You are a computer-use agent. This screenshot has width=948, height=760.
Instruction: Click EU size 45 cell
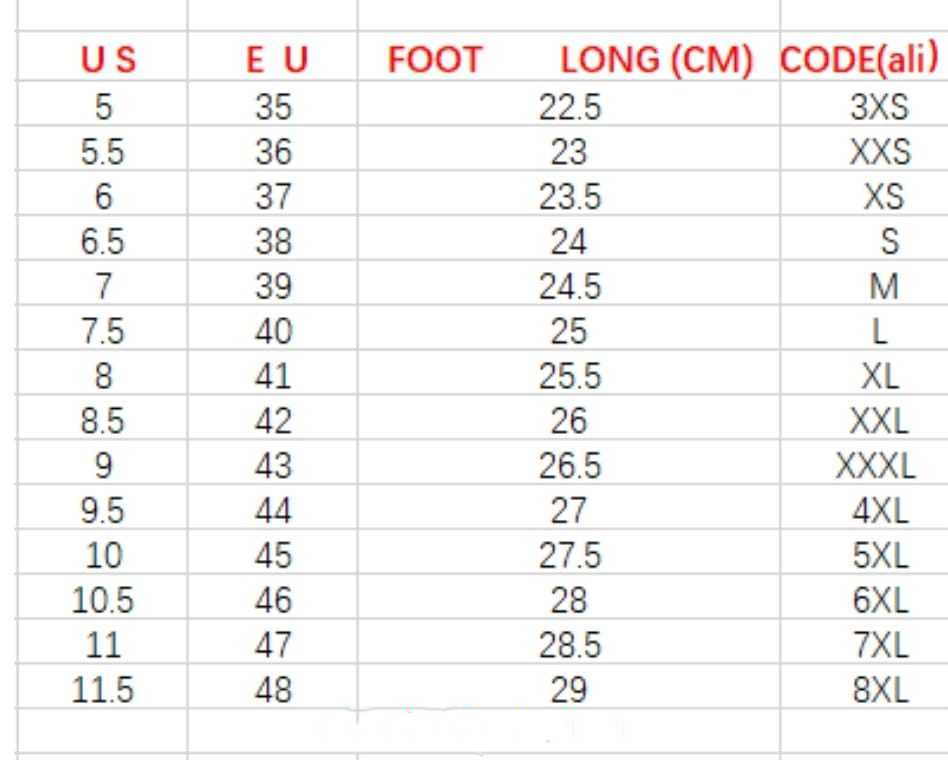click(x=273, y=556)
